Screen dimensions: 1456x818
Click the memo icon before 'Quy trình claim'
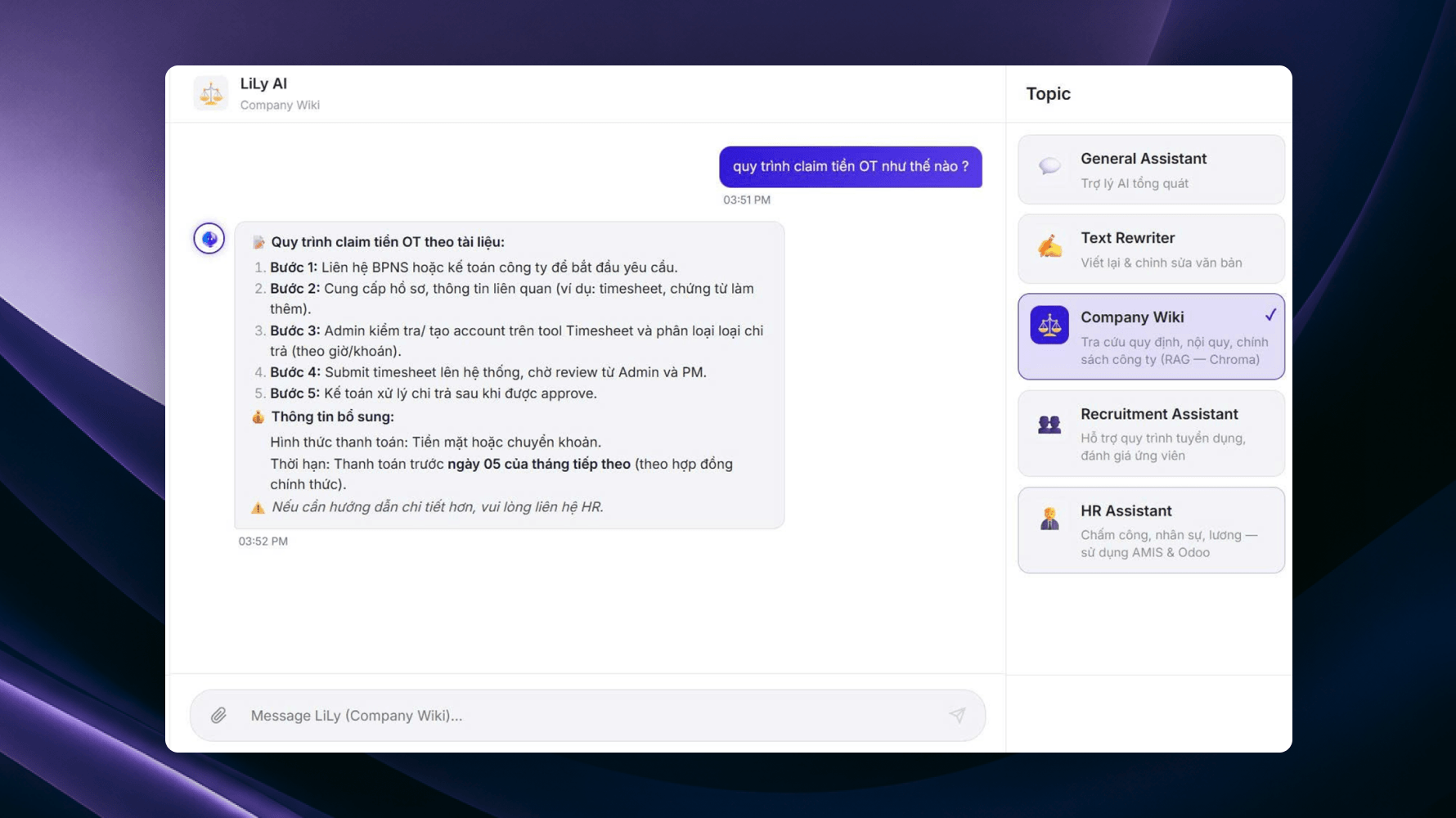click(x=259, y=242)
